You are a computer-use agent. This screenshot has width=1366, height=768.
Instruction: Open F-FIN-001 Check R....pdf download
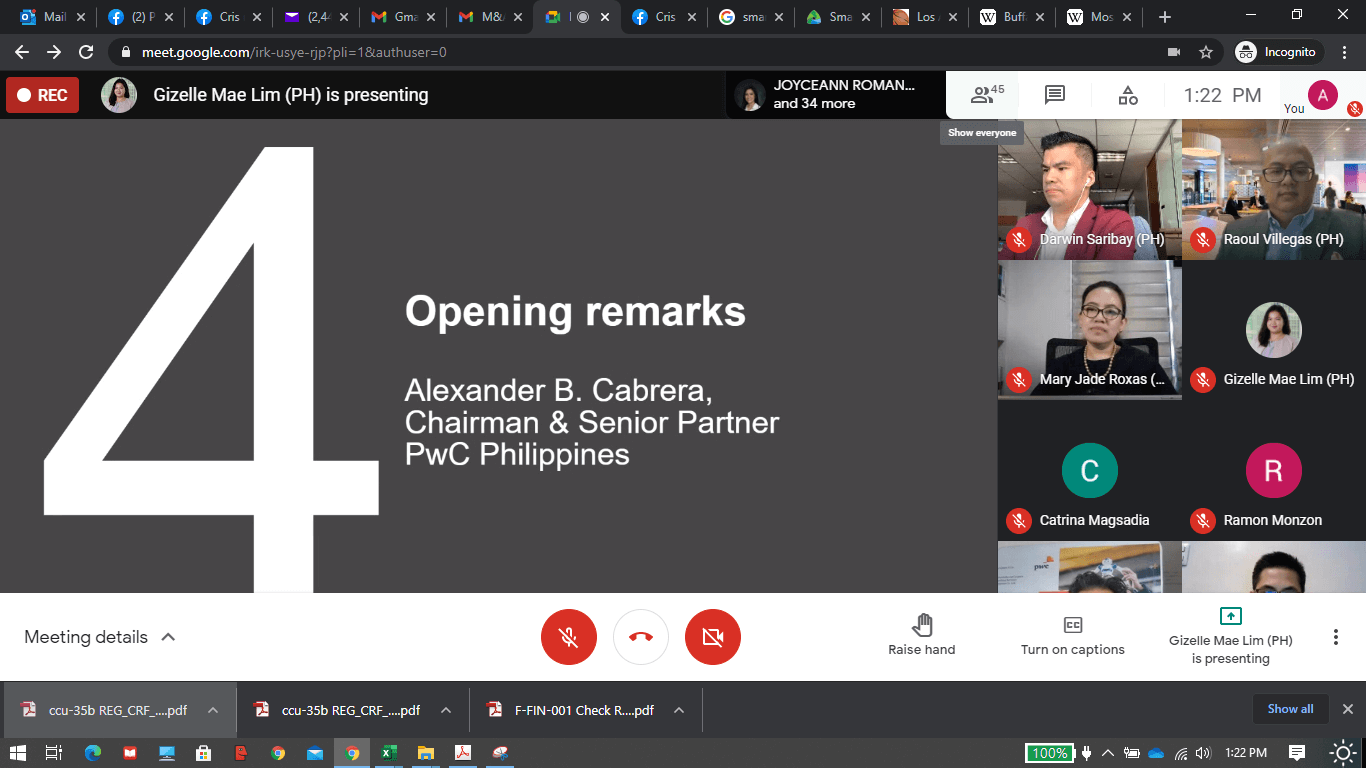click(571, 711)
